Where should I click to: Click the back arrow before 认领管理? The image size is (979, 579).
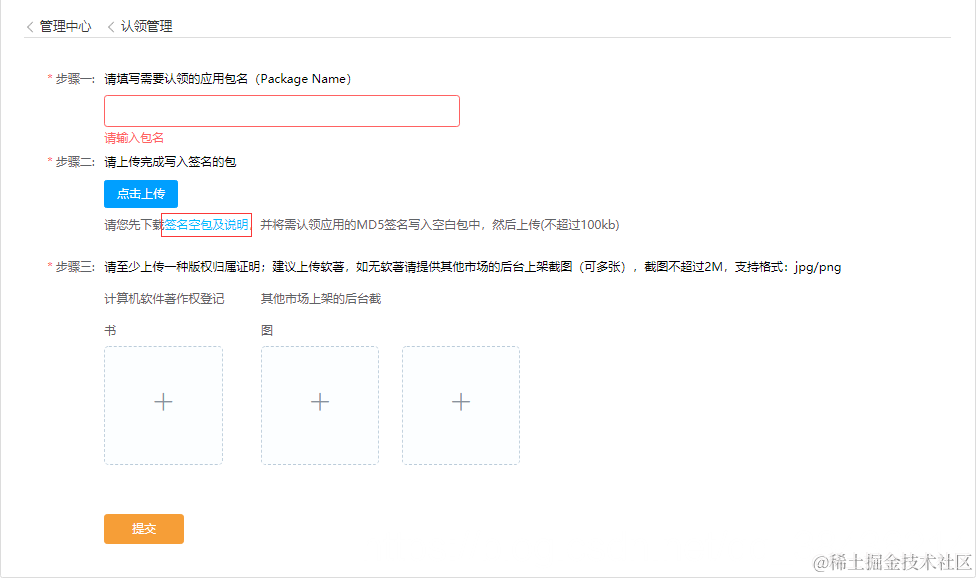[x=108, y=27]
